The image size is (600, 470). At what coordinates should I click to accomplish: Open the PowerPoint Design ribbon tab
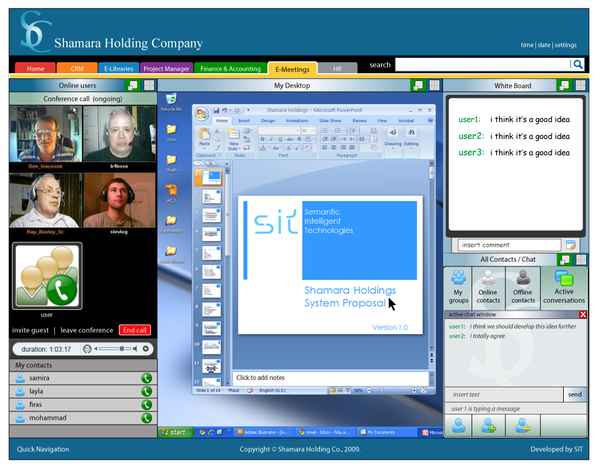[268, 121]
